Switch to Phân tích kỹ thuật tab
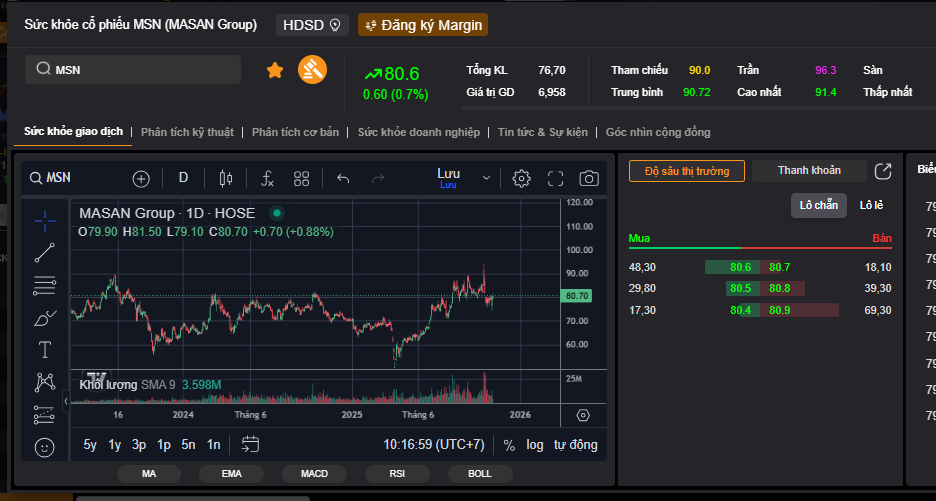Screen dimensions: 936x501 [x=187, y=132]
